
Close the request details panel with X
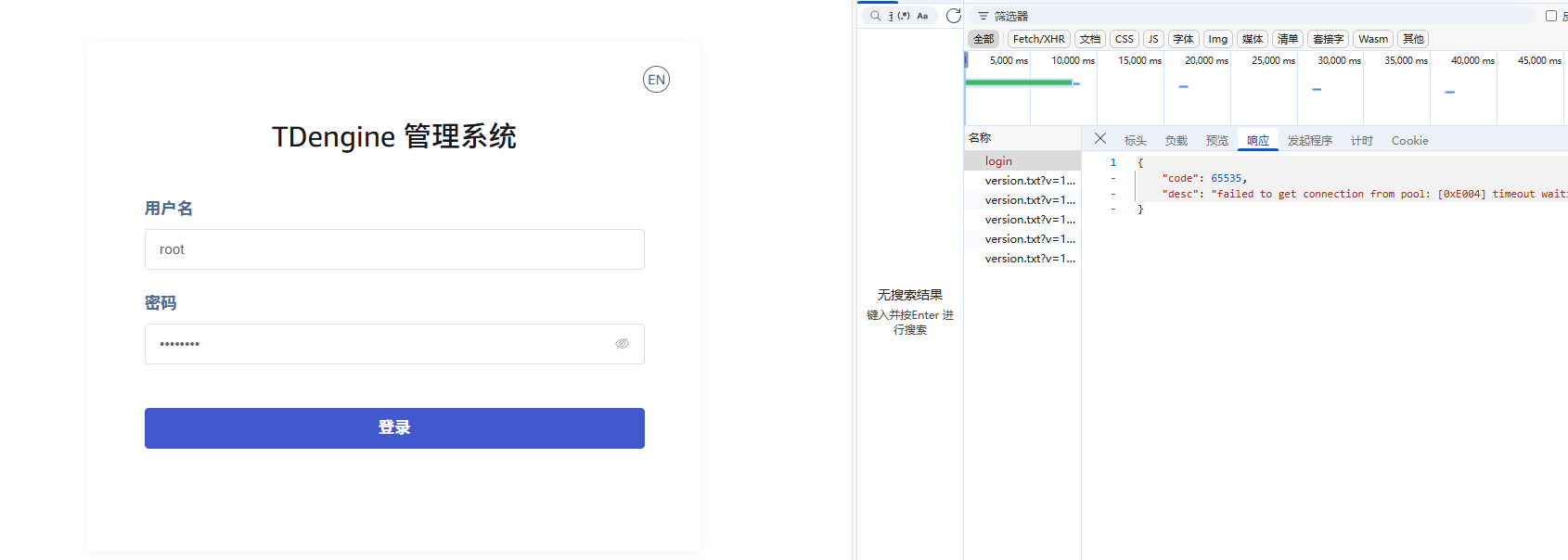[x=1100, y=139]
